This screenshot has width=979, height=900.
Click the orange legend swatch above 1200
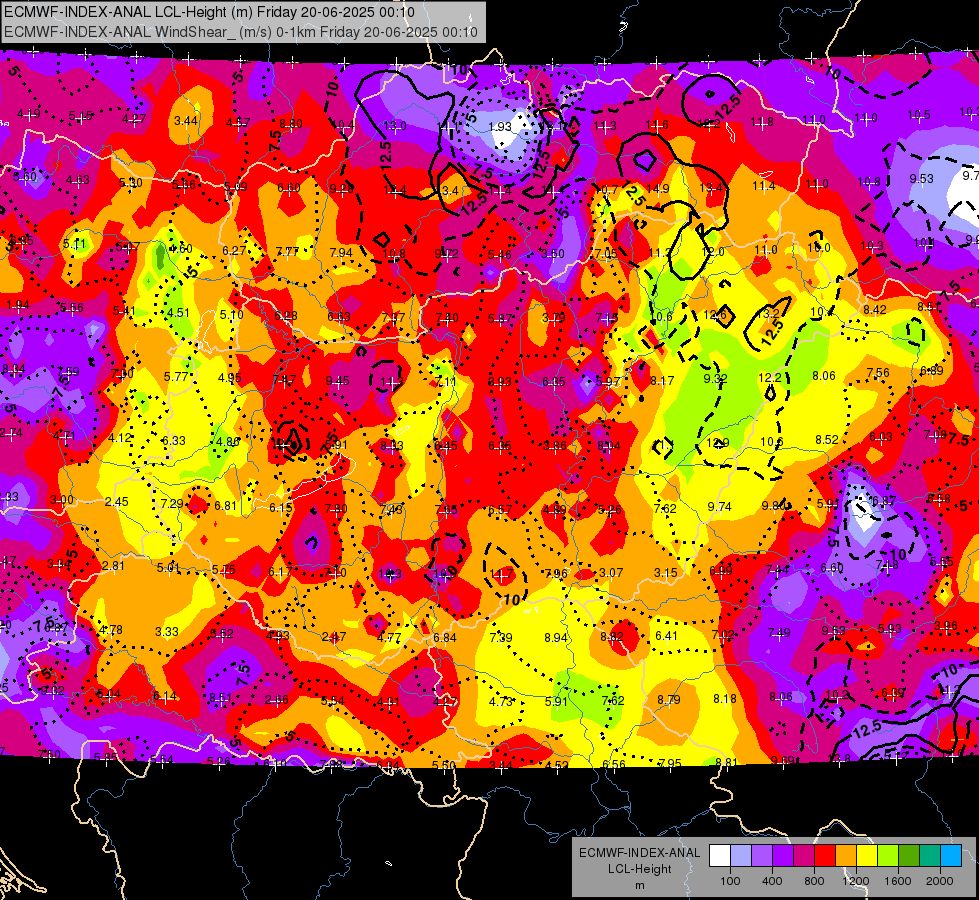click(x=846, y=856)
